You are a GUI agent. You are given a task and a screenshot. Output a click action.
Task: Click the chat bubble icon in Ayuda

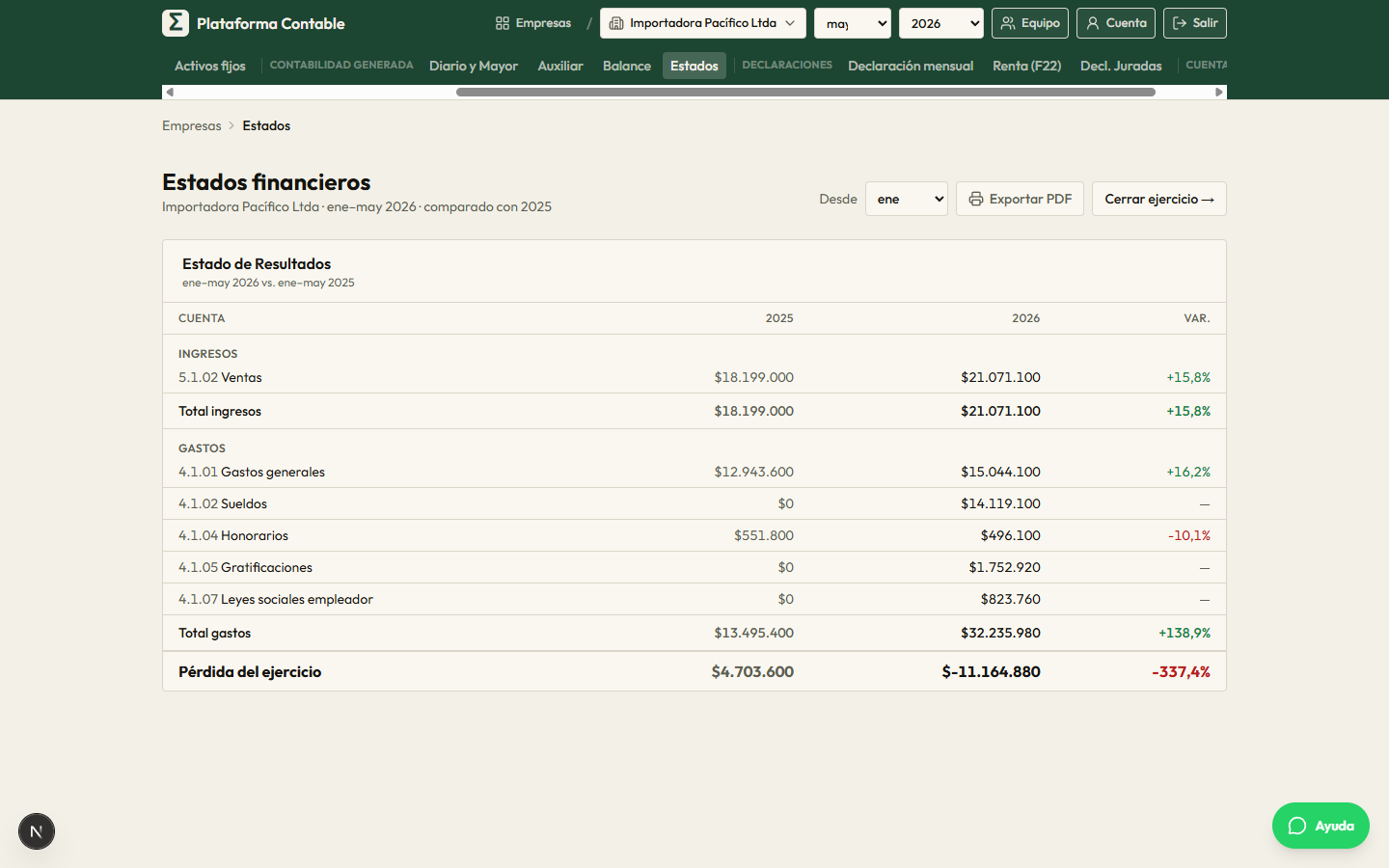click(1297, 826)
